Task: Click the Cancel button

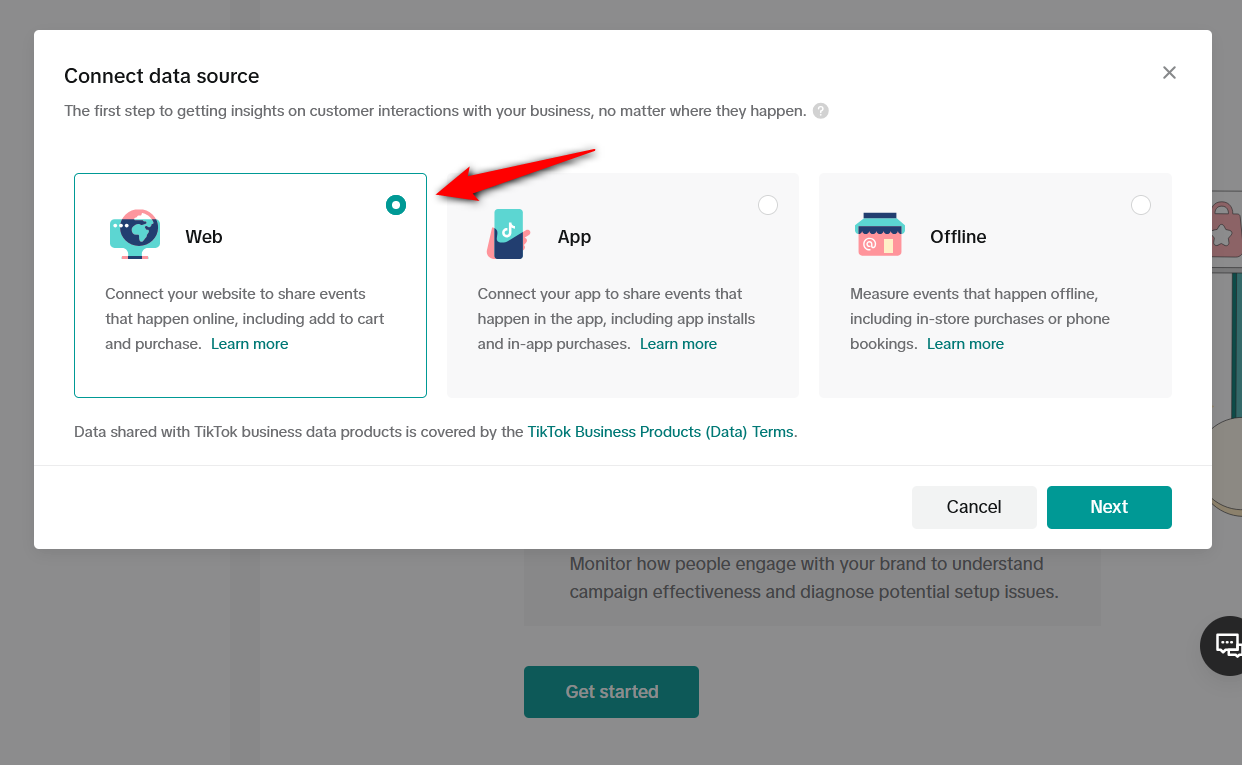Action: point(974,507)
